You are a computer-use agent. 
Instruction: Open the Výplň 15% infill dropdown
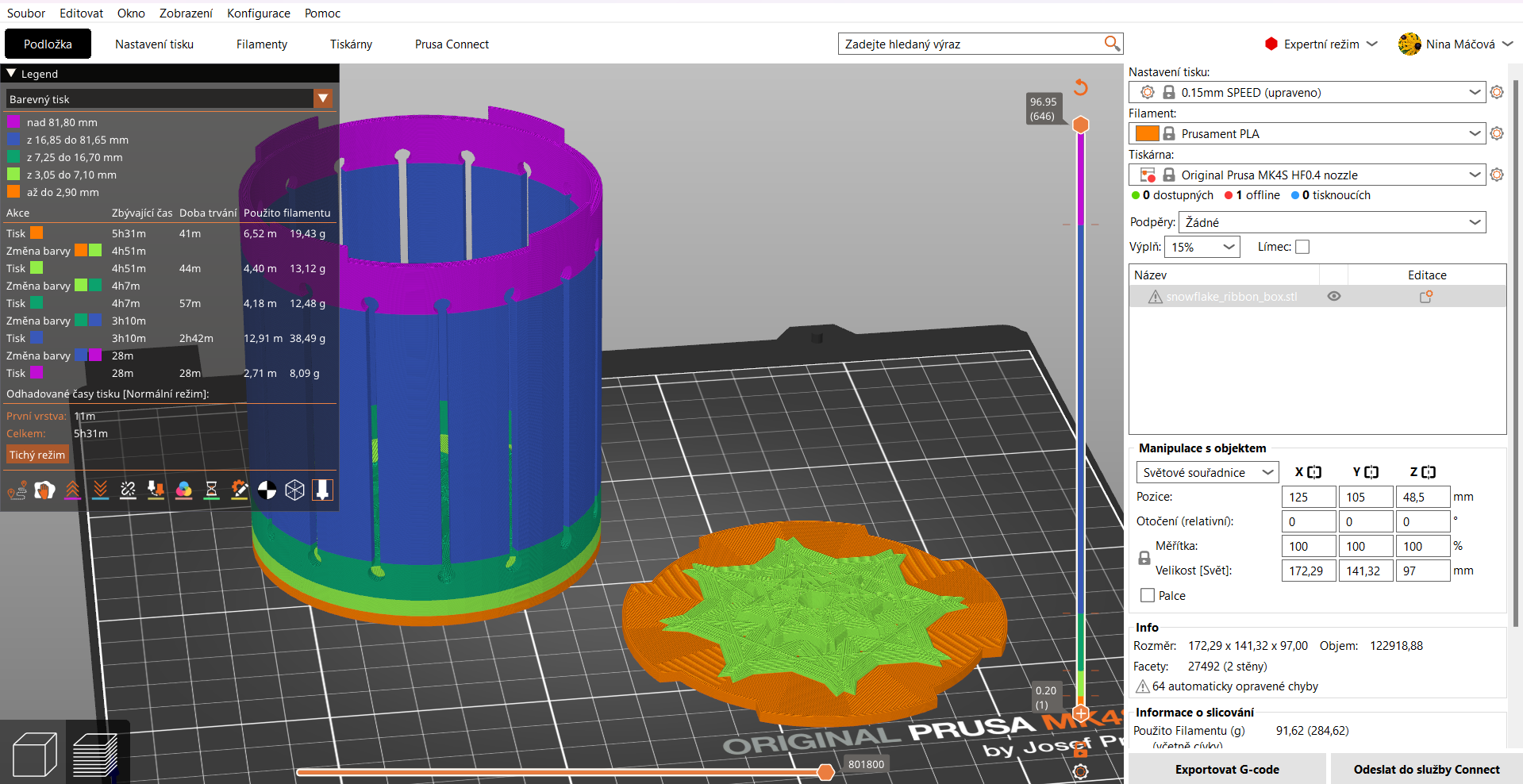coord(1202,247)
